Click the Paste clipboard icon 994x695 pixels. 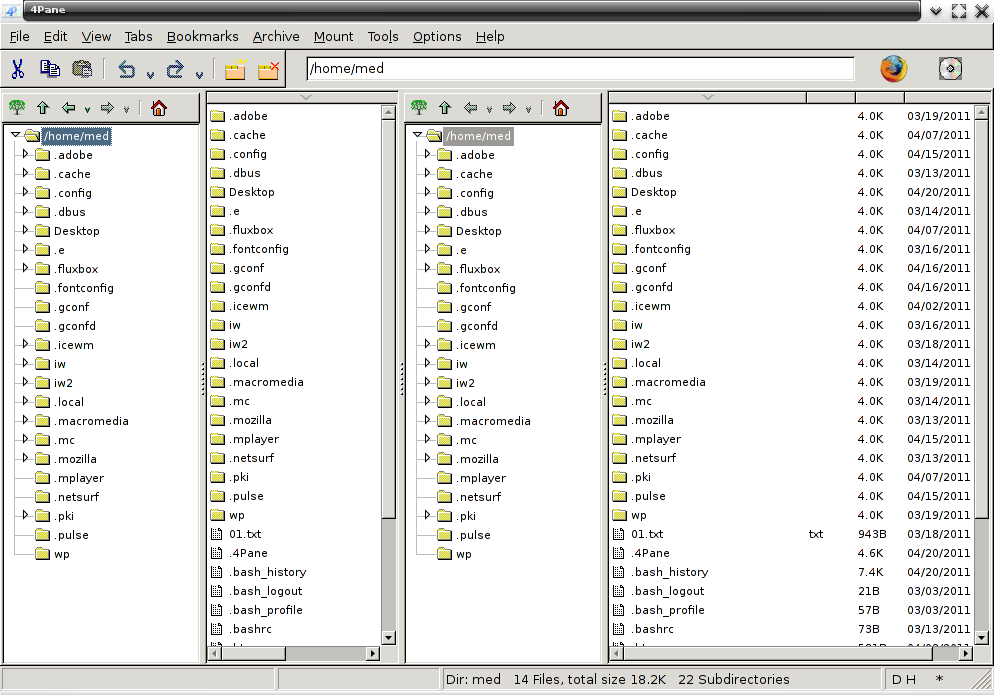click(84, 69)
